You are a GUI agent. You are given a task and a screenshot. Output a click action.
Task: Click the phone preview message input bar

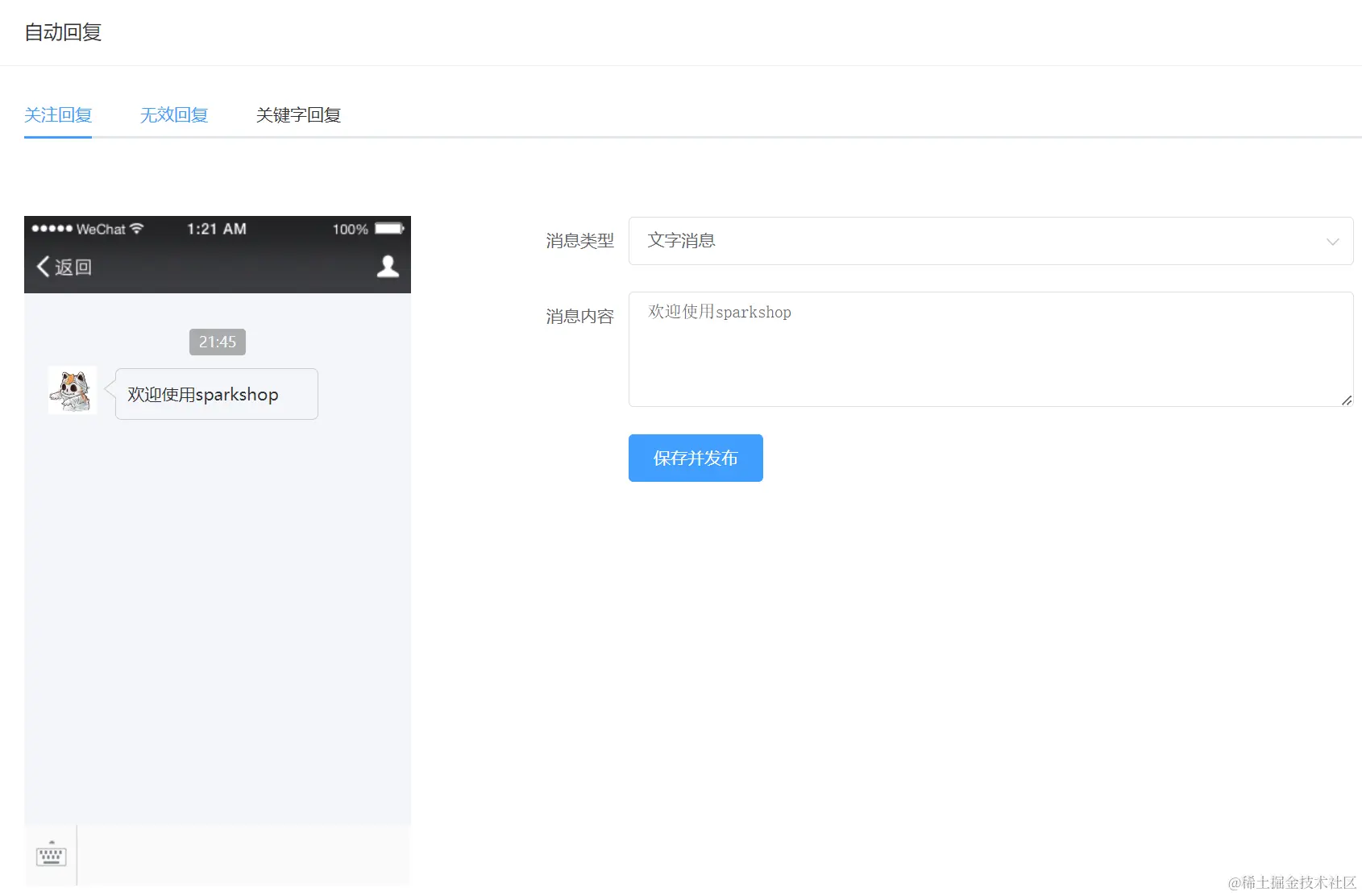pyautogui.click(x=243, y=855)
